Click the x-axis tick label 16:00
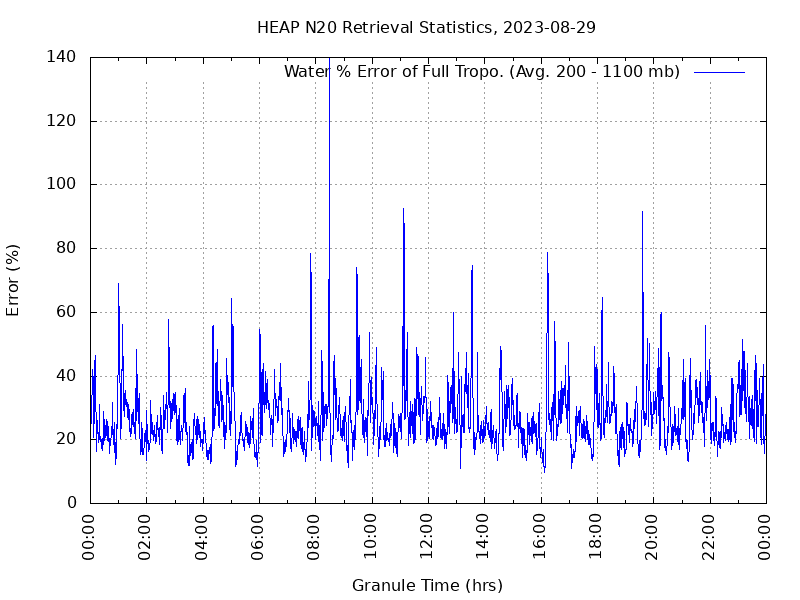Image resolution: width=800 pixels, height=600 pixels. pos(539,537)
